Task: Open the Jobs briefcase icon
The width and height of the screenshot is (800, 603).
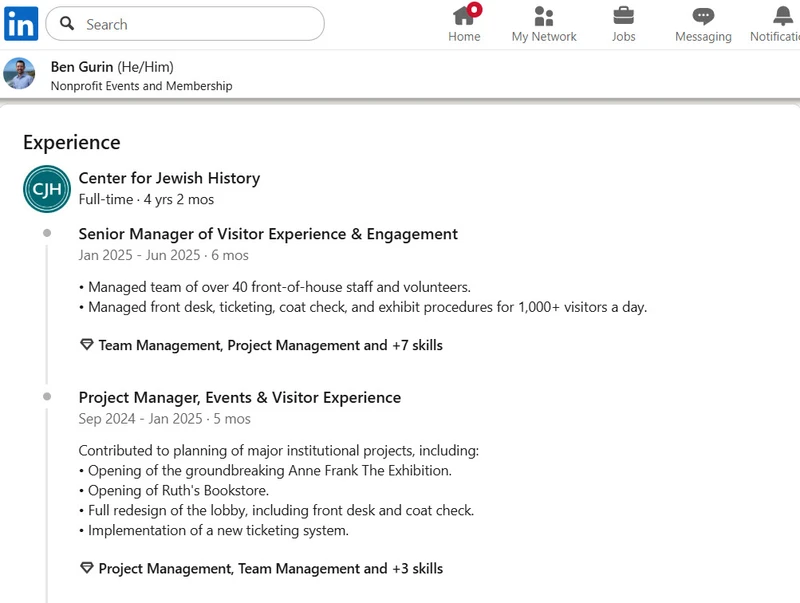Action: pyautogui.click(x=623, y=16)
